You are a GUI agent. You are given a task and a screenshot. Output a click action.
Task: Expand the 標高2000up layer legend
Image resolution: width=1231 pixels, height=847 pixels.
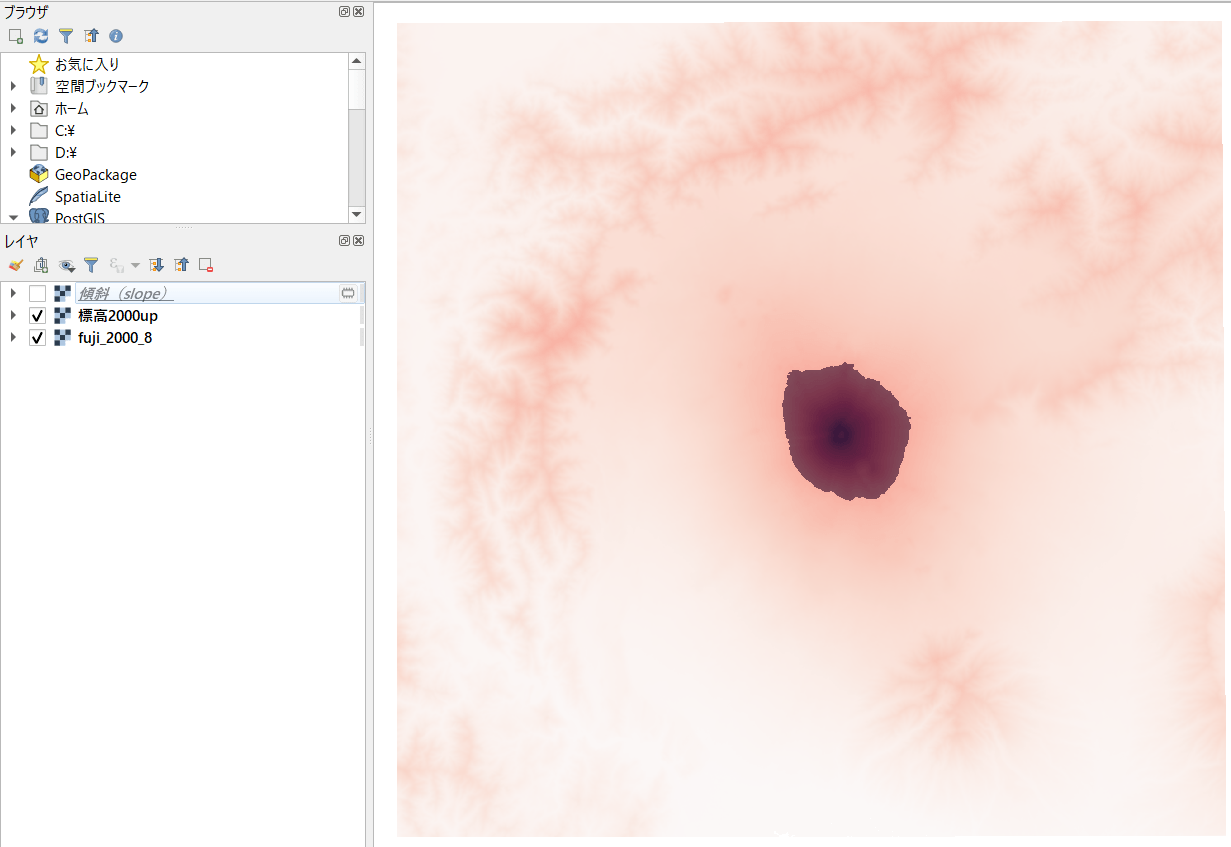coord(13,315)
